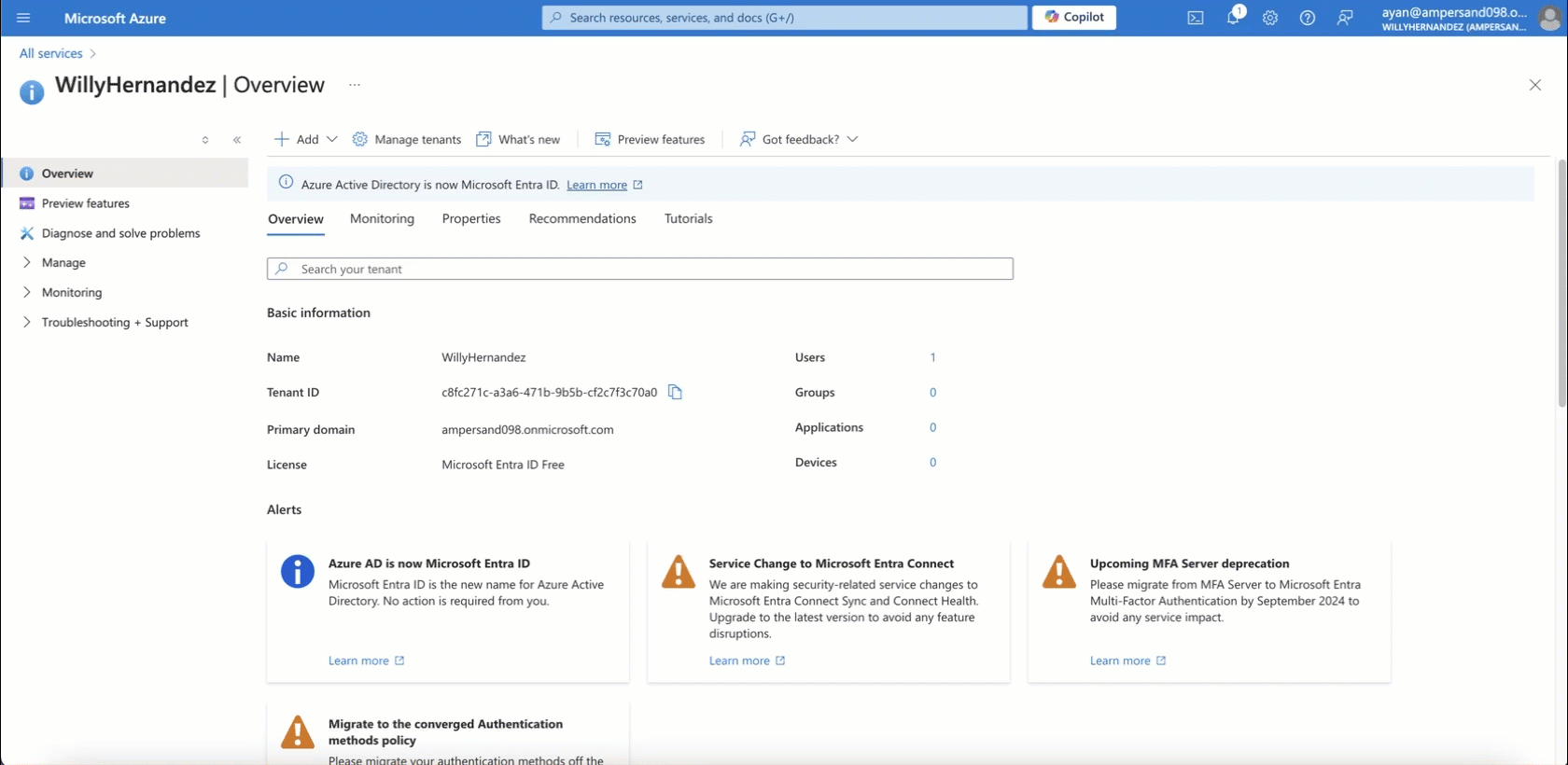1568x765 pixels.
Task: Copy the Tenant ID to clipboard
Action: point(675,393)
